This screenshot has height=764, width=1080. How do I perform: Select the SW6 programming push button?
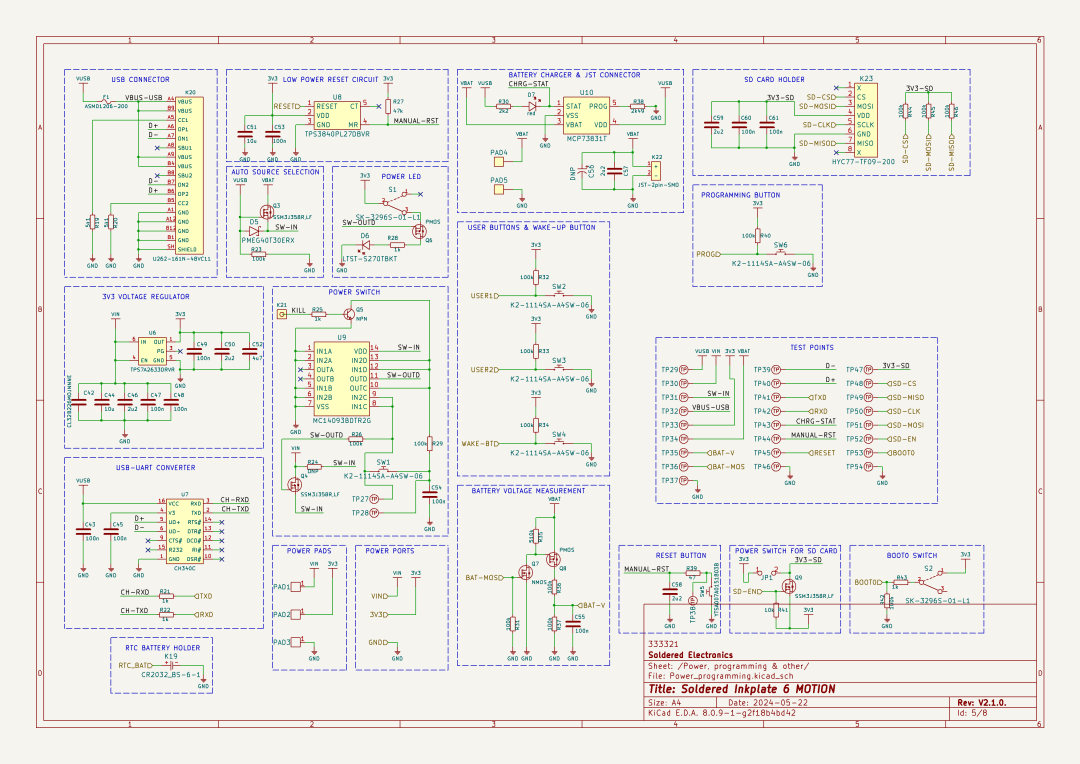click(780, 252)
